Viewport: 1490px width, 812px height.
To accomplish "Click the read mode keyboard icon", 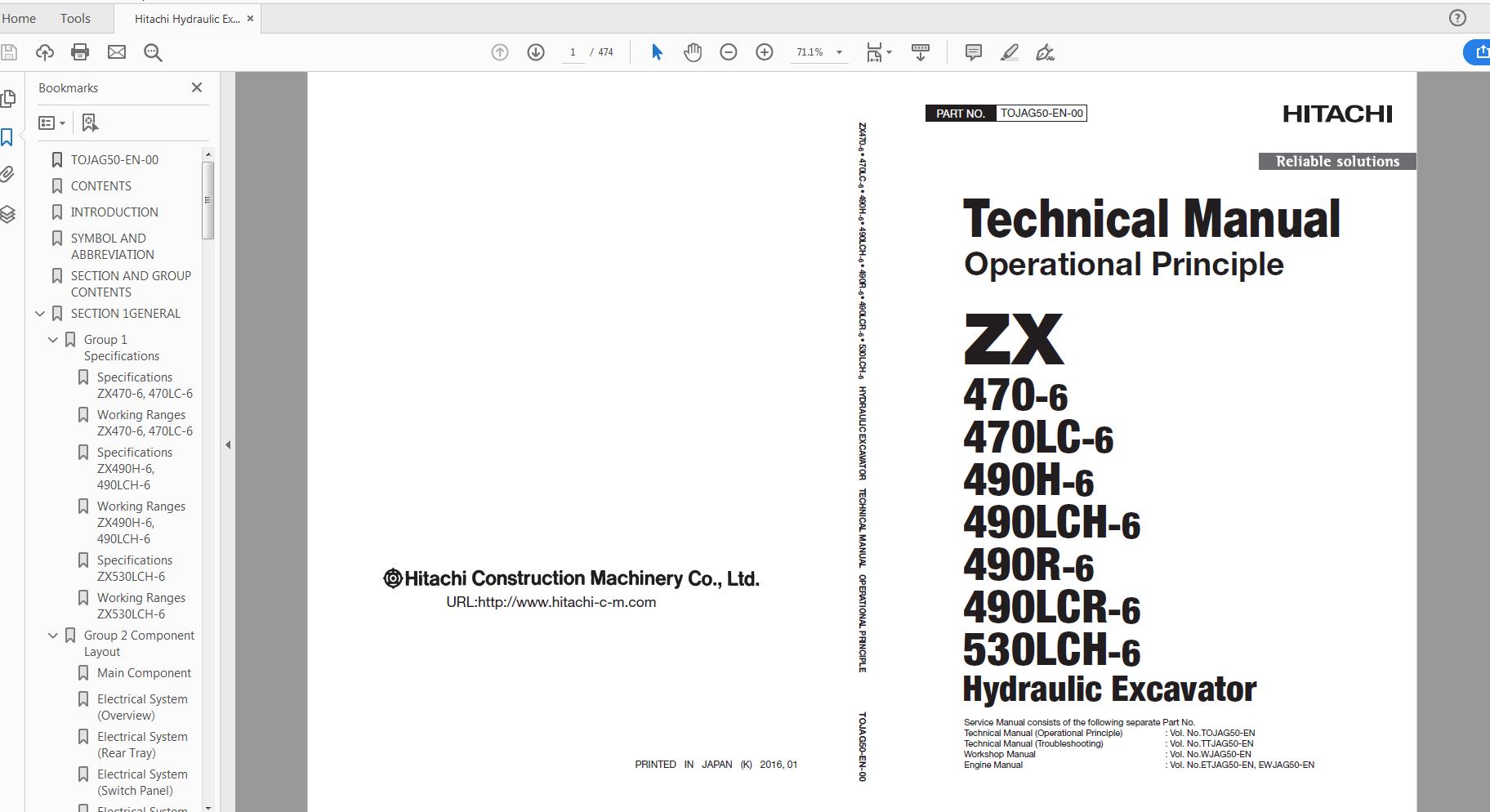I will point(921,52).
